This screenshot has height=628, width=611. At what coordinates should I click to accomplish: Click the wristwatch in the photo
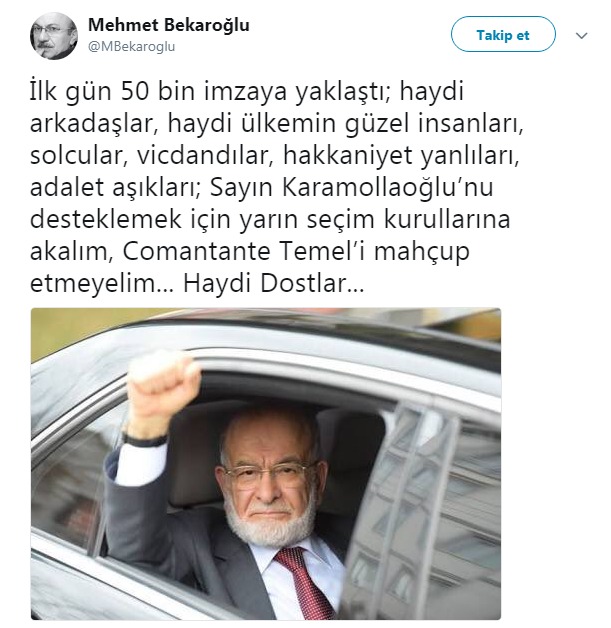(143, 439)
